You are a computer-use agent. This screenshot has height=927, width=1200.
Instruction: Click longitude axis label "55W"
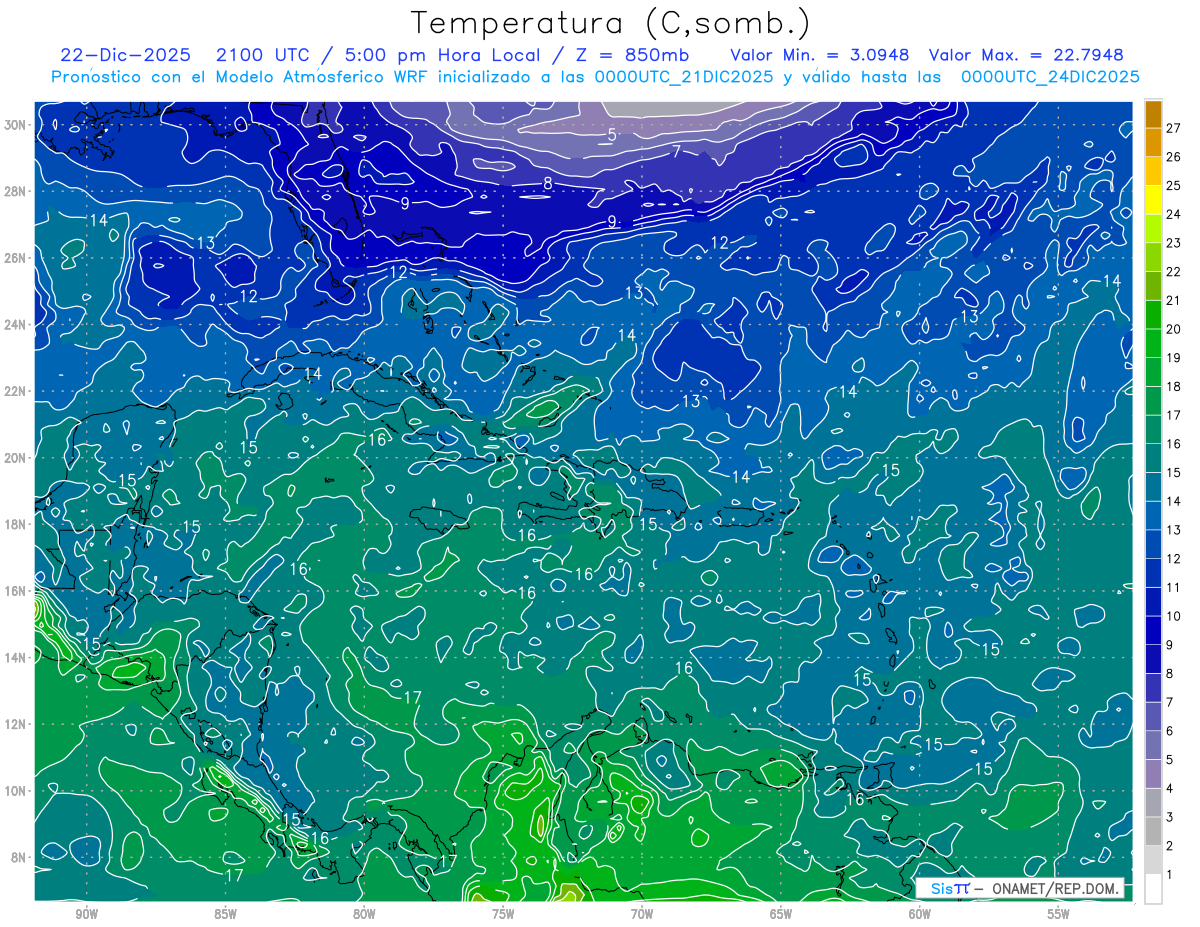1059,914
